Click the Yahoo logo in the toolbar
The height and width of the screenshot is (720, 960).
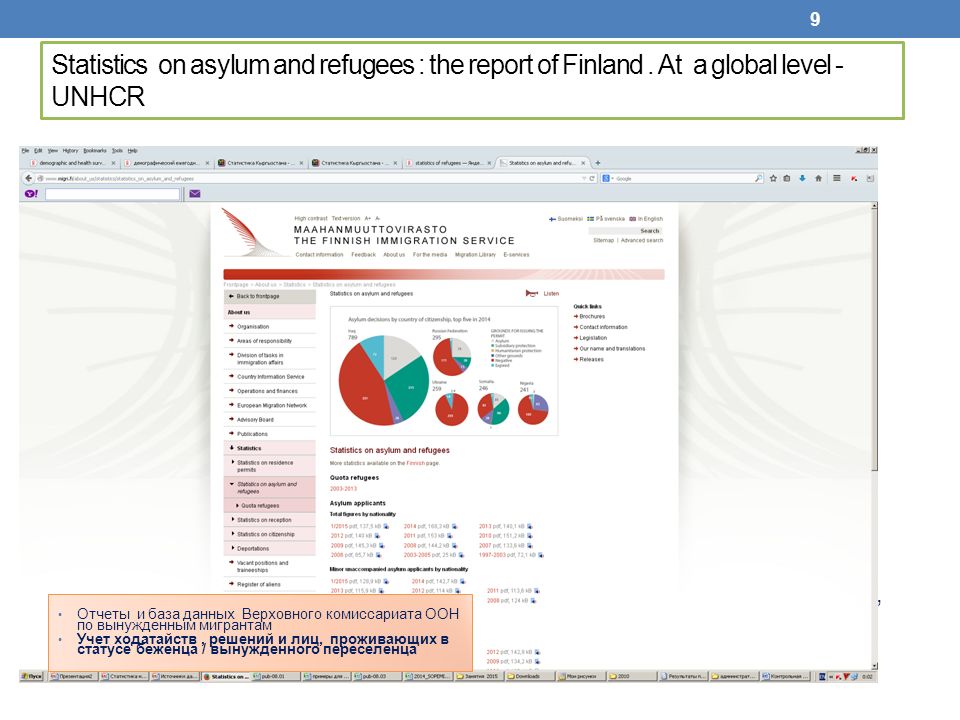pos(31,194)
